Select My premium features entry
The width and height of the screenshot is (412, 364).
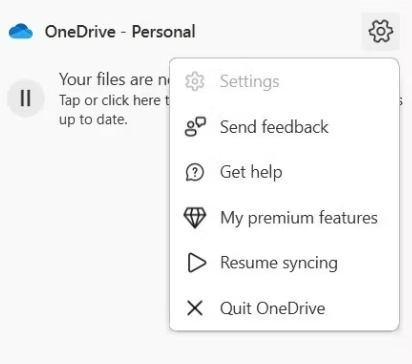coord(284,218)
